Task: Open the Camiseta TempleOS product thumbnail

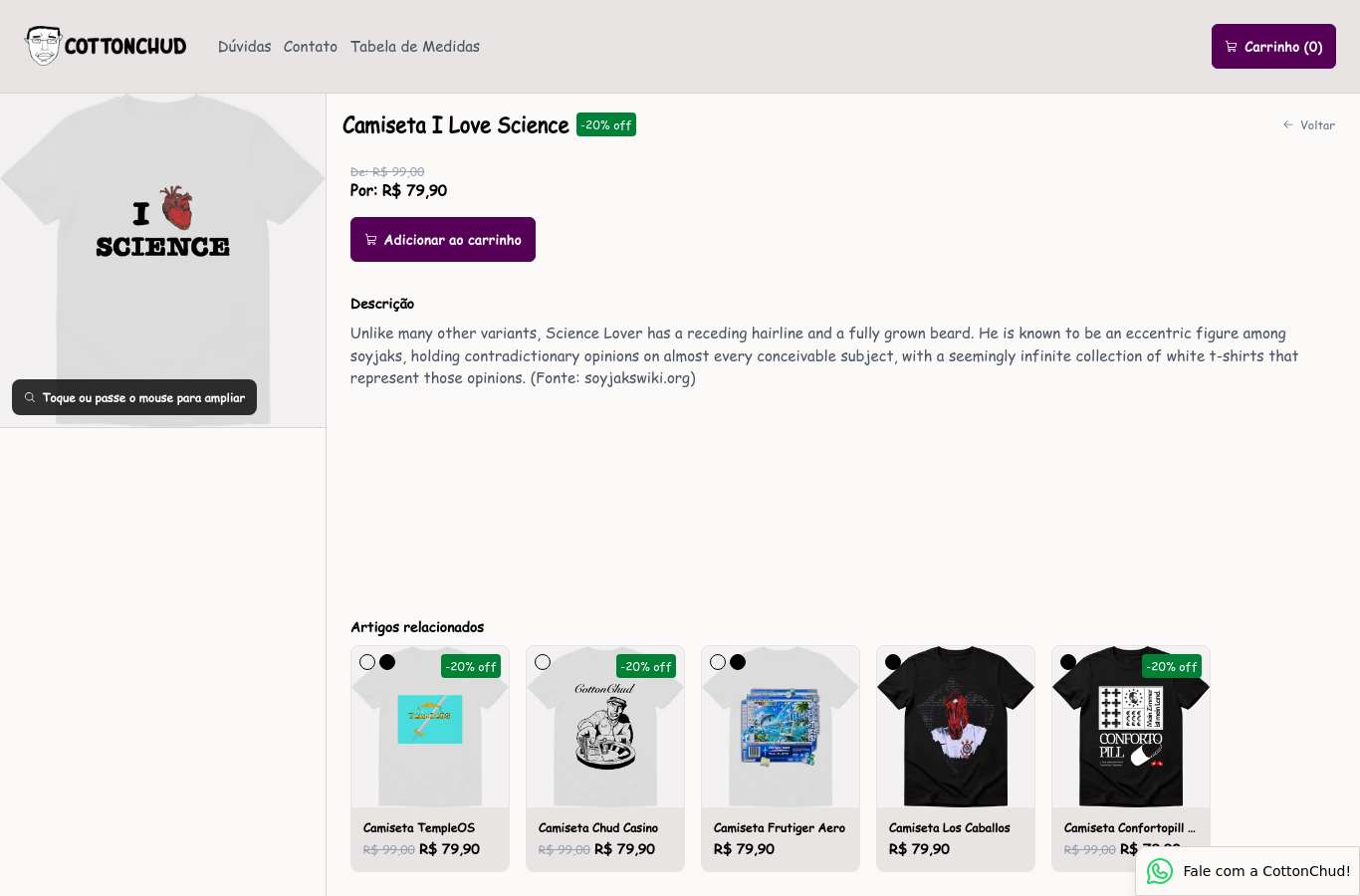Action: point(430,727)
